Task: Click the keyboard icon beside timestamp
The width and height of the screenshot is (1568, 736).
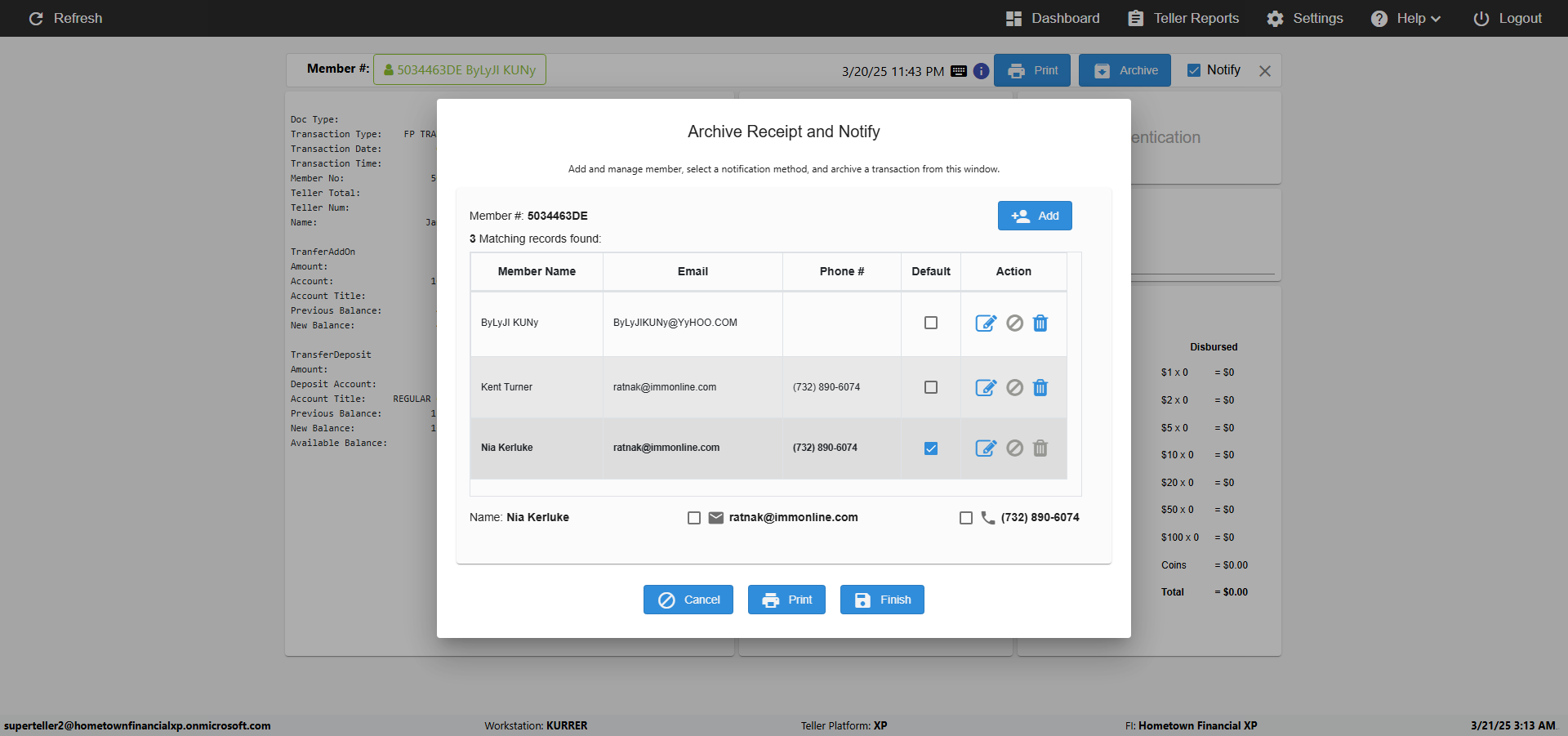Action: 959,71
